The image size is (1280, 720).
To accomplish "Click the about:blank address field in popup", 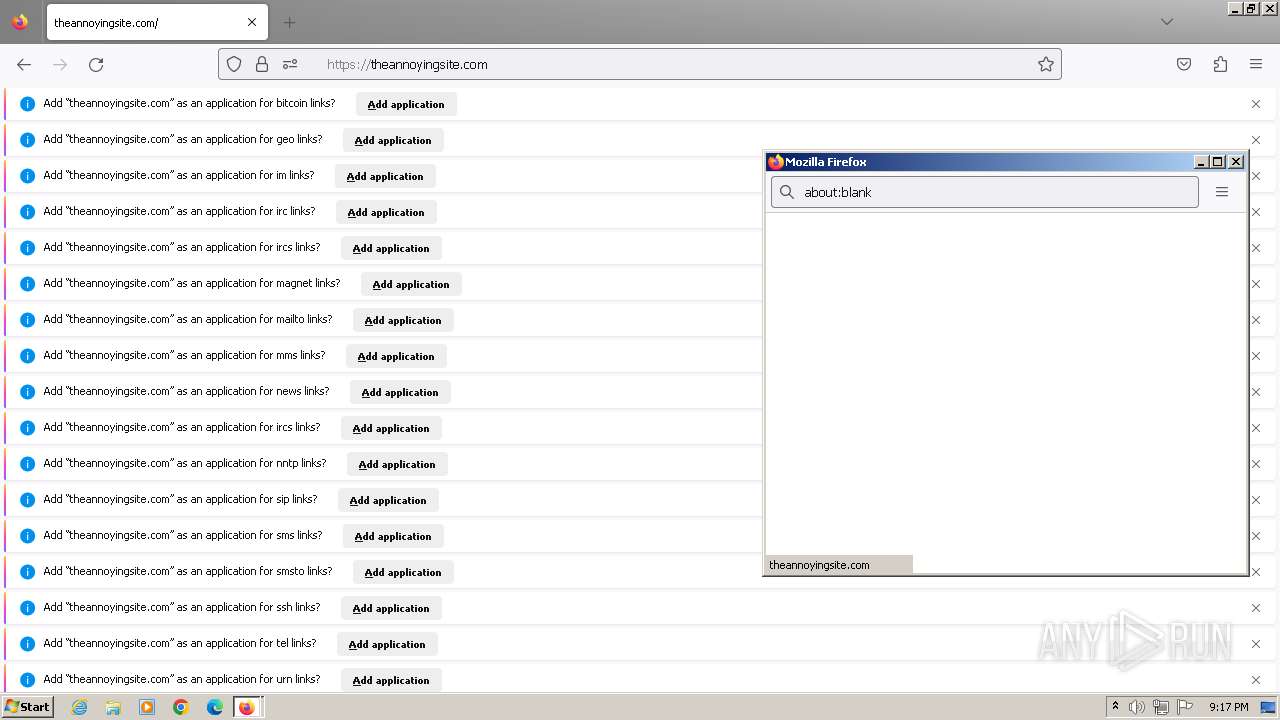I will point(985,192).
